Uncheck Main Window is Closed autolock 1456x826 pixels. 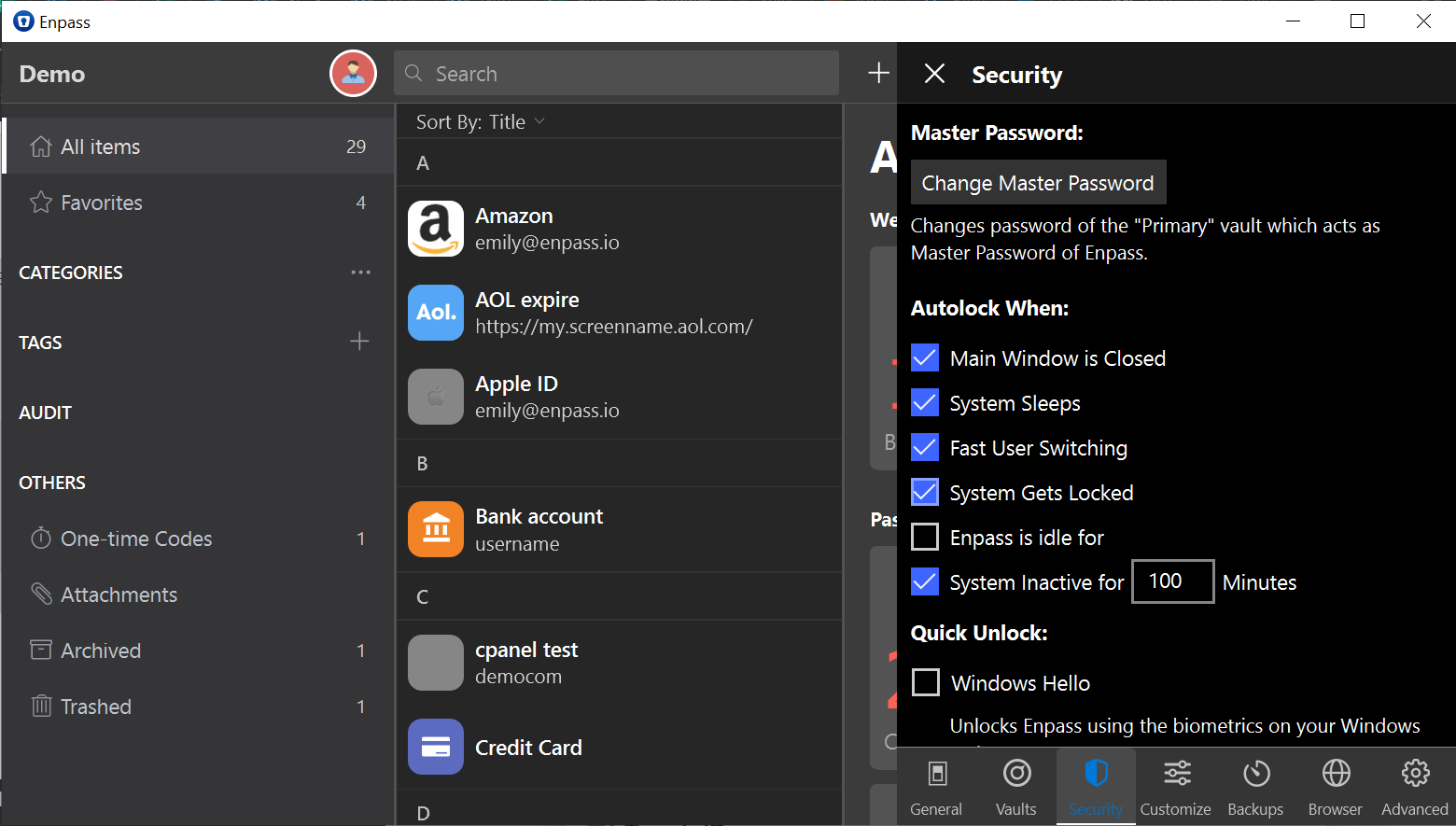point(925,357)
